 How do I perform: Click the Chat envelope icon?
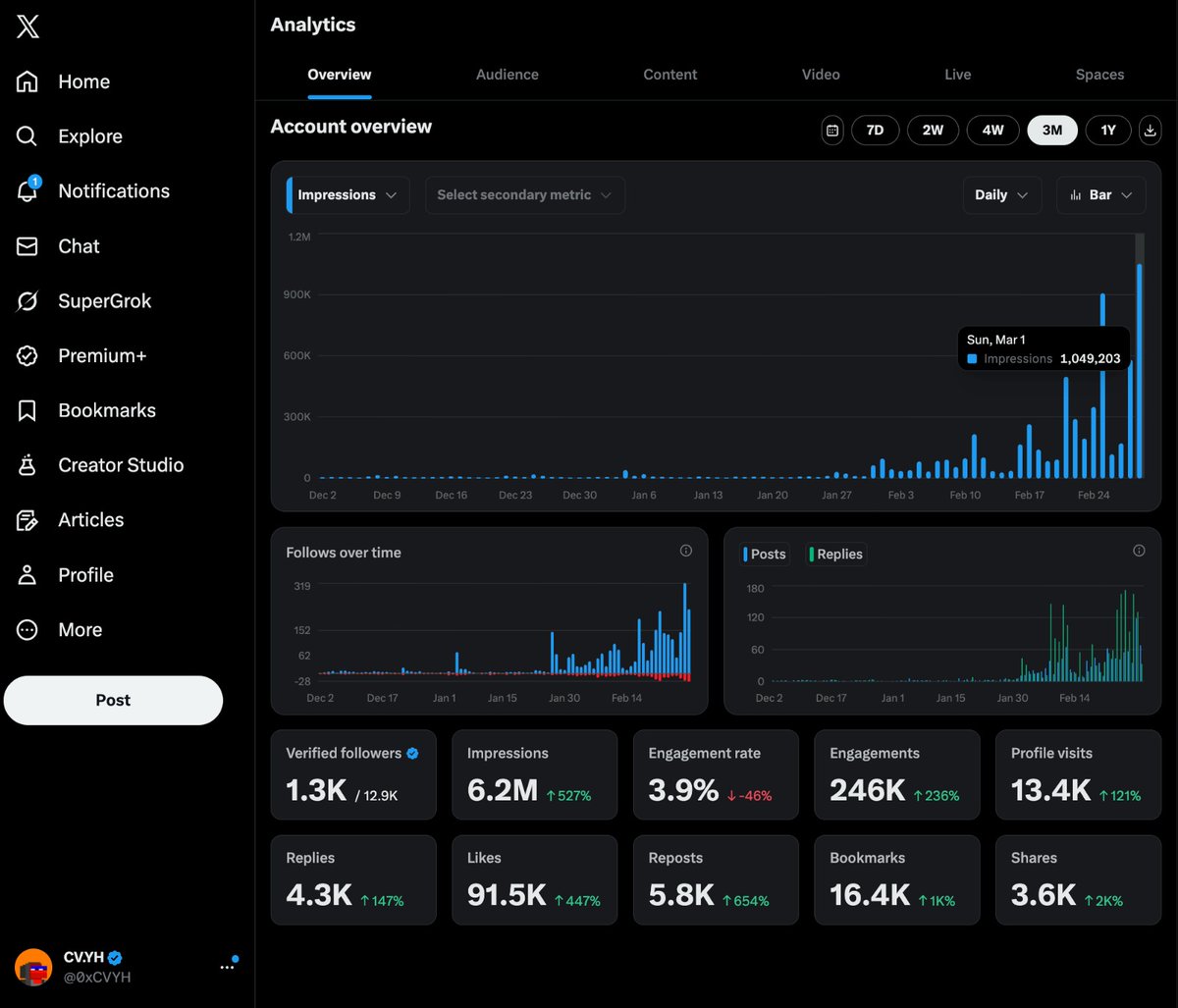click(27, 246)
